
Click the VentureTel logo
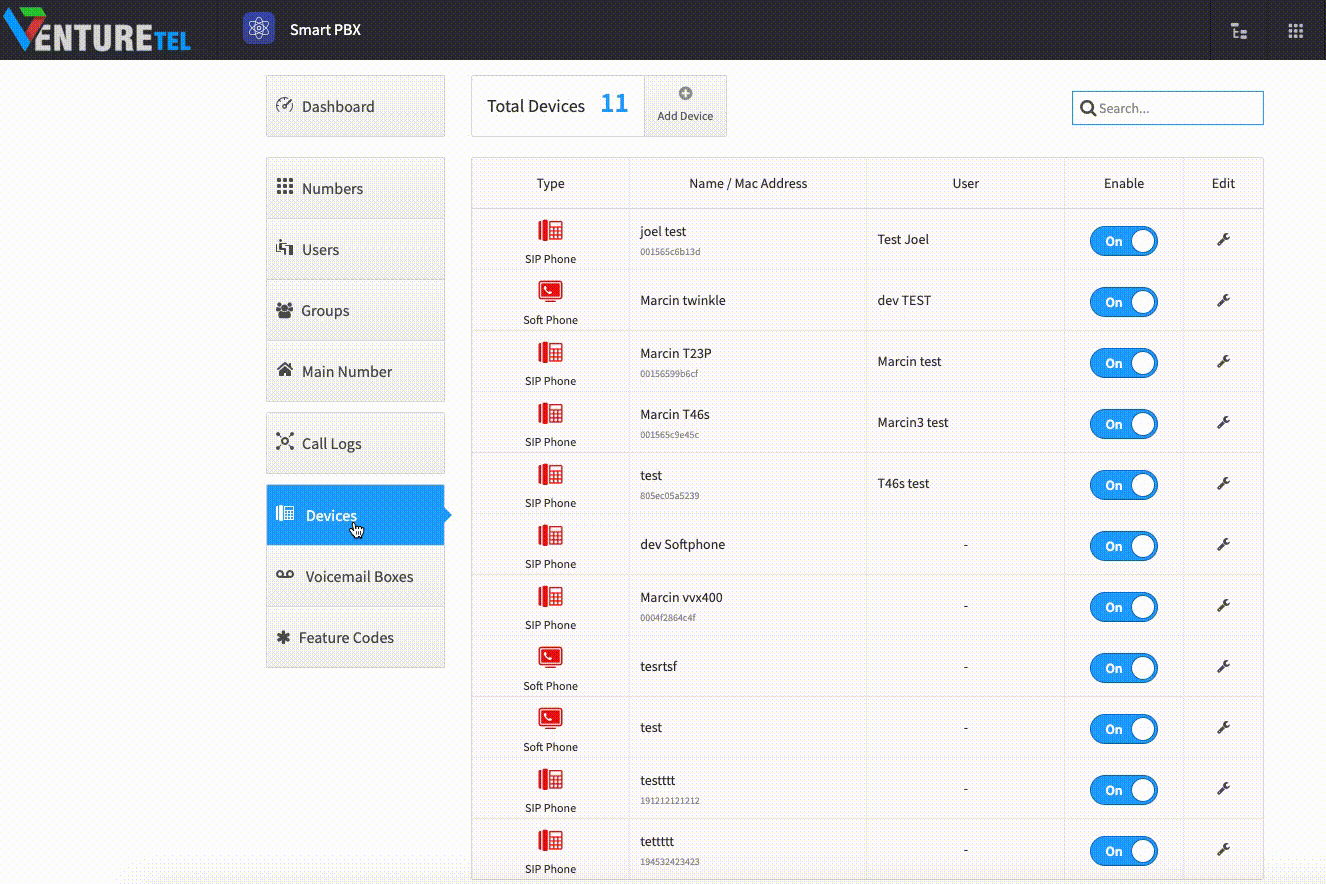[98, 30]
